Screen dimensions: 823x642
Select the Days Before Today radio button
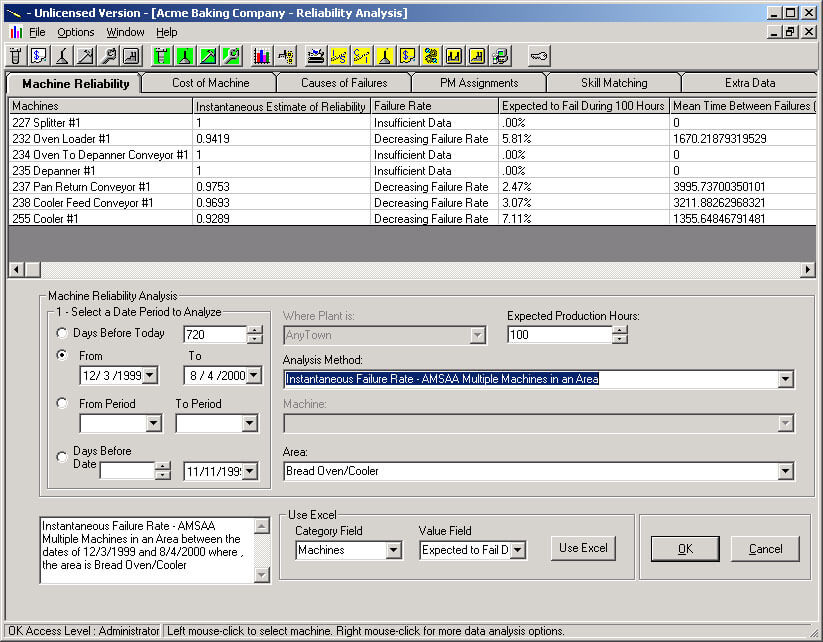[62, 333]
